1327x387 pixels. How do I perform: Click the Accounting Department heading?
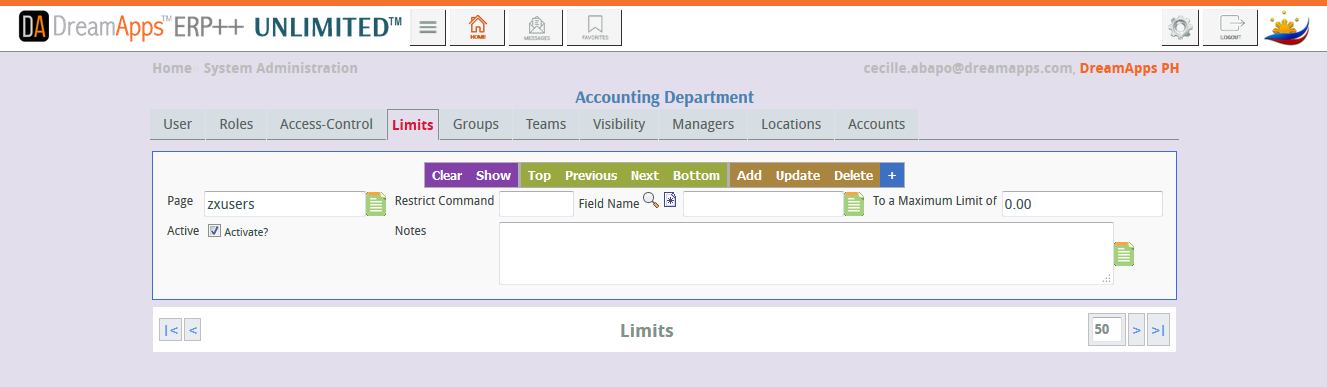point(664,97)
